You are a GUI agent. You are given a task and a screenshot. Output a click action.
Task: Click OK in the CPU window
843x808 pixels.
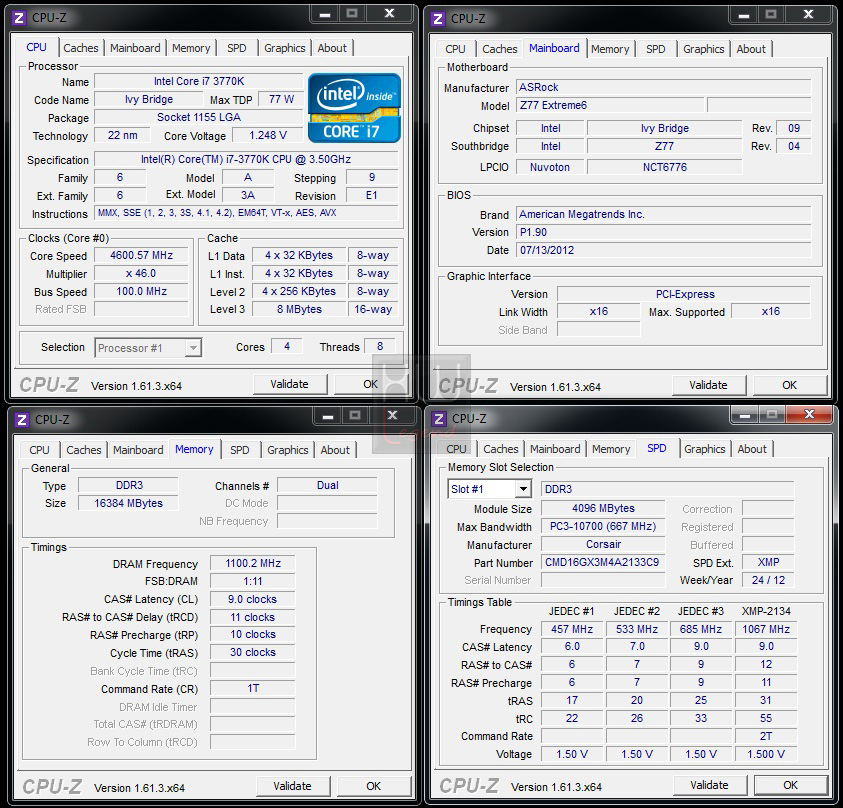(x=370, y=384)
